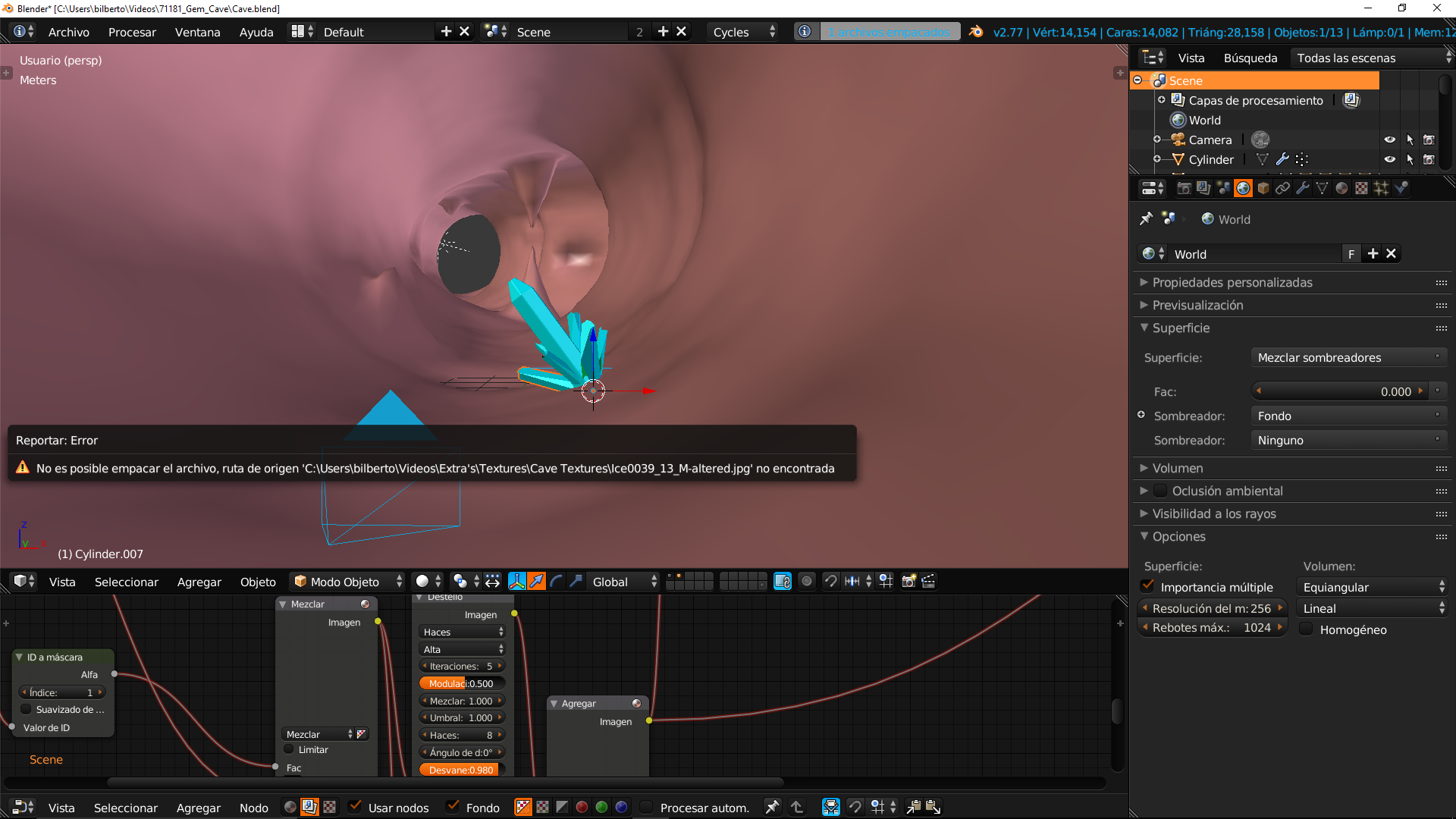
Task: Select the compositing node tree icon
Action: coord(309,807)
